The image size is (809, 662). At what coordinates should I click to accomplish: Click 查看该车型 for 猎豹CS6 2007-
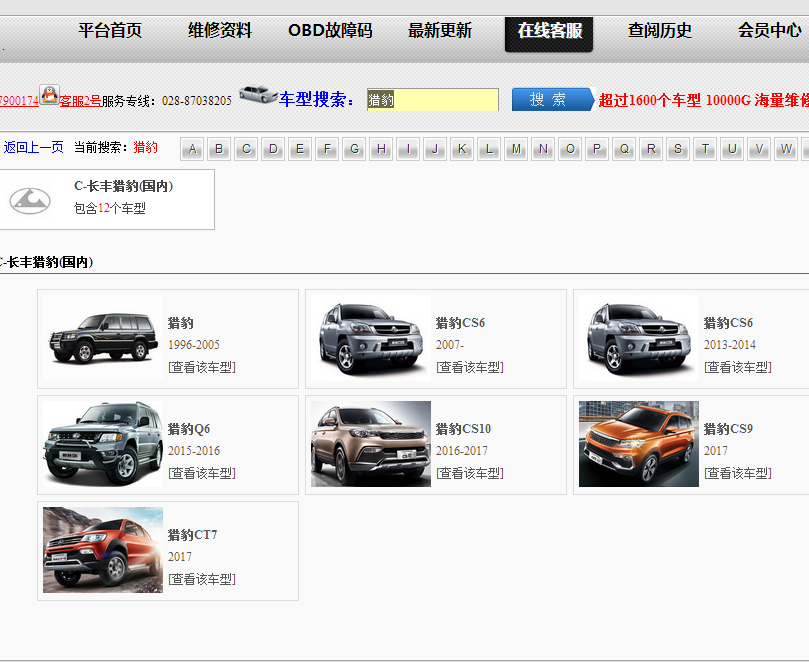point(470,367)
